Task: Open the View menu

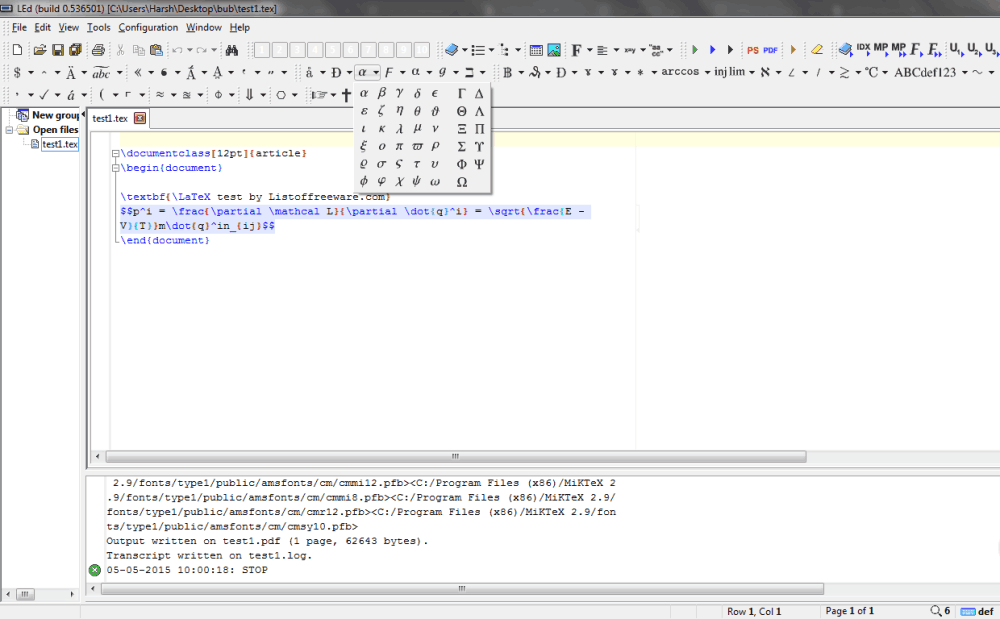Action: click(68, 27)
